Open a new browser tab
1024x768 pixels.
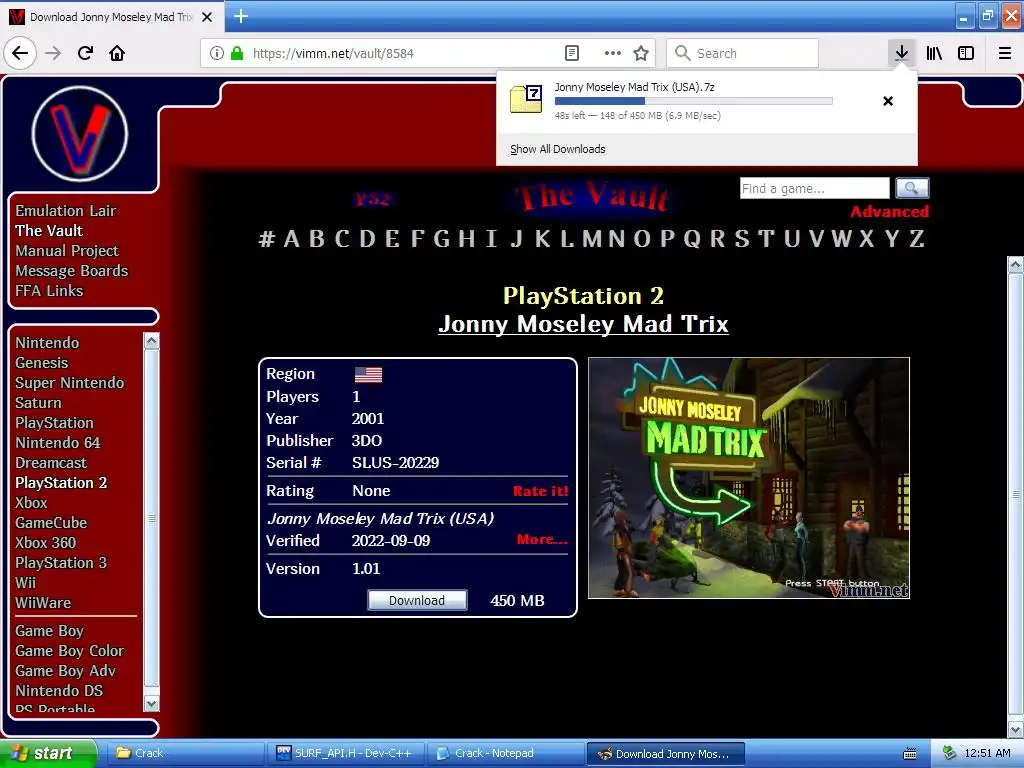[x=240, y=16]
